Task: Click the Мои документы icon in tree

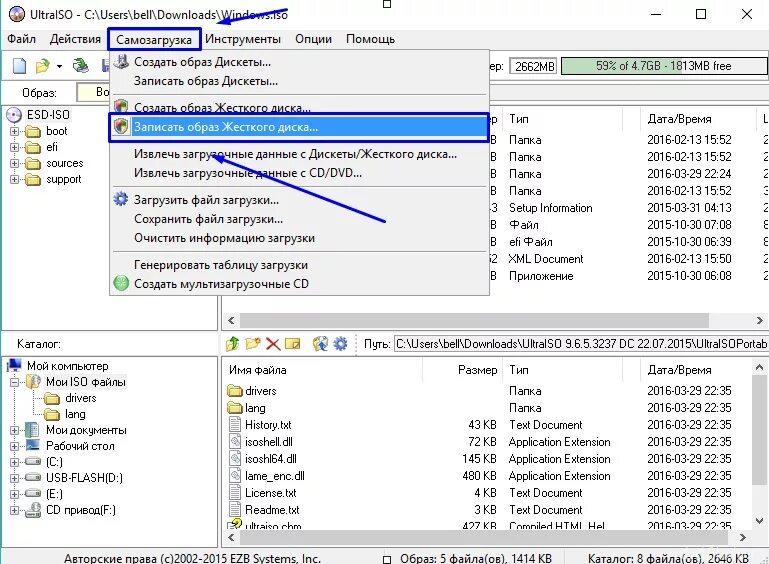Action: click(x=32, y=430)
